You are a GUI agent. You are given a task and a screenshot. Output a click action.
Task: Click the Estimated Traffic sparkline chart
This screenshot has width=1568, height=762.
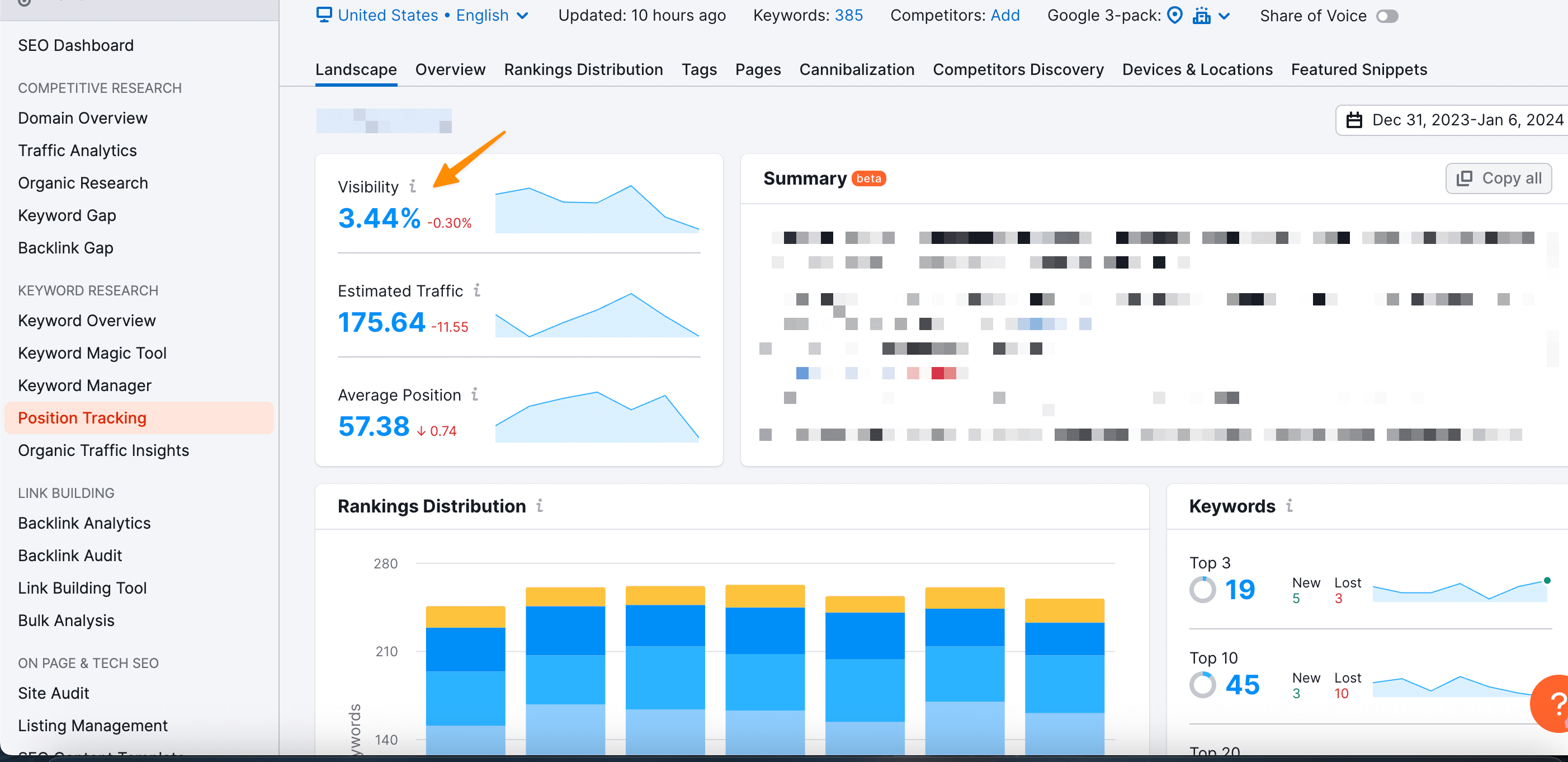coord(597,314)
